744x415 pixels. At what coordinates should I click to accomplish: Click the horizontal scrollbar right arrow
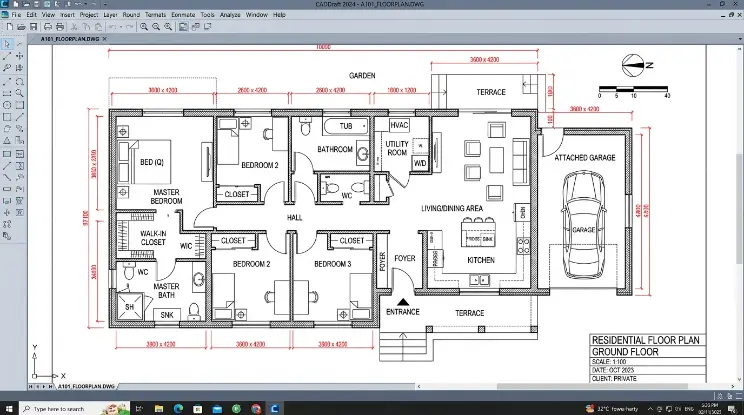tap(733, 387)
